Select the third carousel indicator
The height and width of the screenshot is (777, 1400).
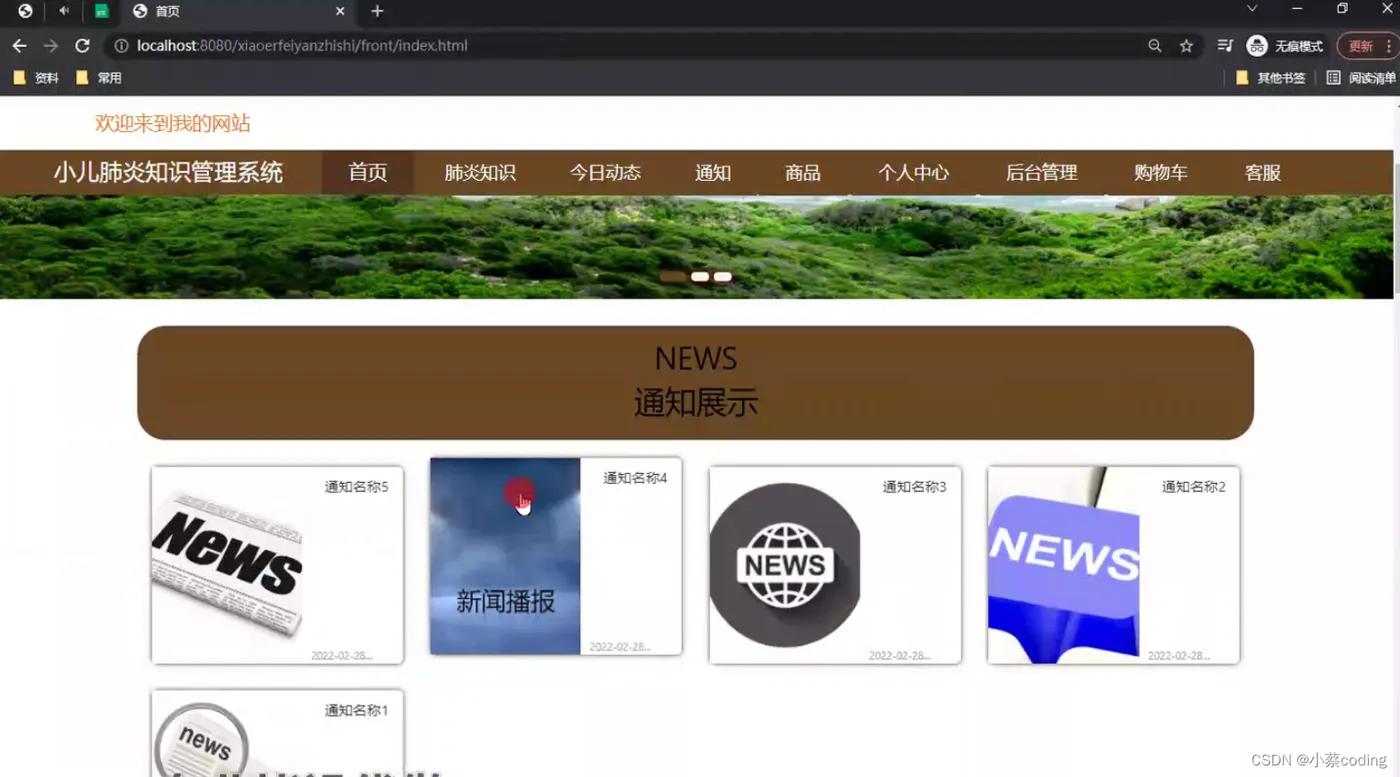723,277
